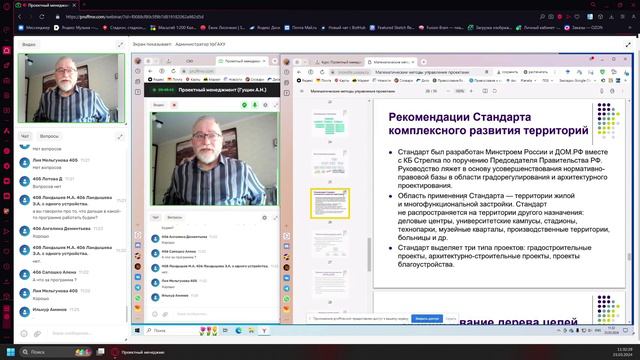Open a new browser tab with plus

(84, 5)
